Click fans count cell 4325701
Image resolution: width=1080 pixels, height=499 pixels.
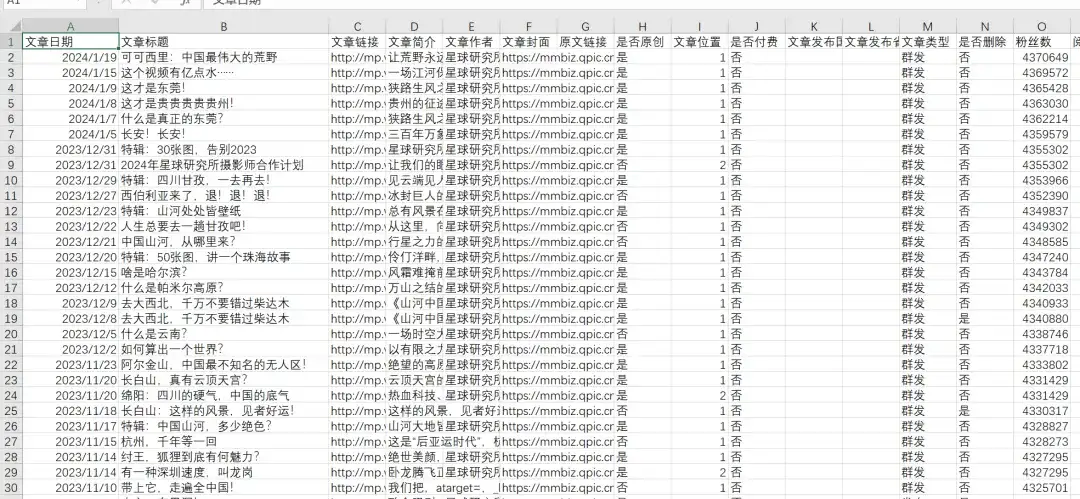[1042, 487]
